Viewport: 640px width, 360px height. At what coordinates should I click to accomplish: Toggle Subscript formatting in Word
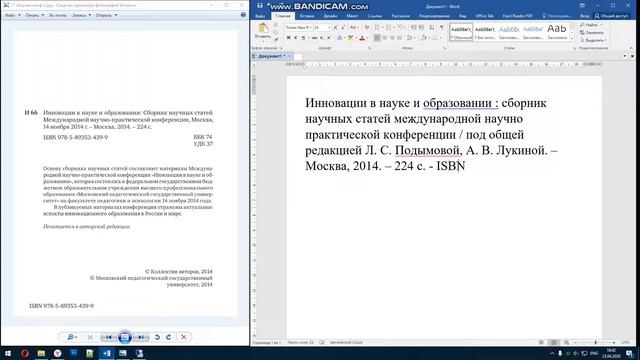[x=322, y=38]
